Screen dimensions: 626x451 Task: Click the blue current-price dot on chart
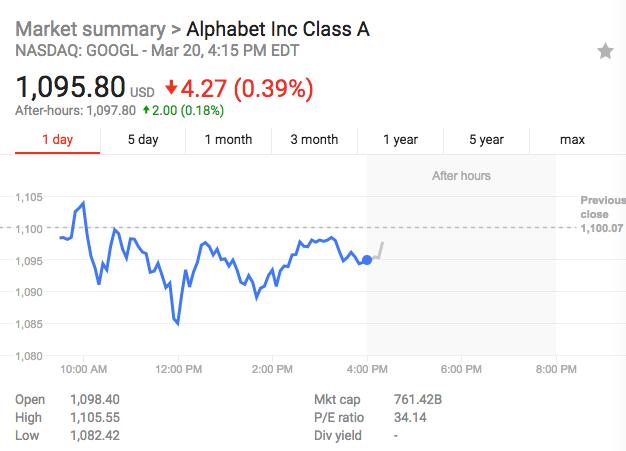coord(367,260)
